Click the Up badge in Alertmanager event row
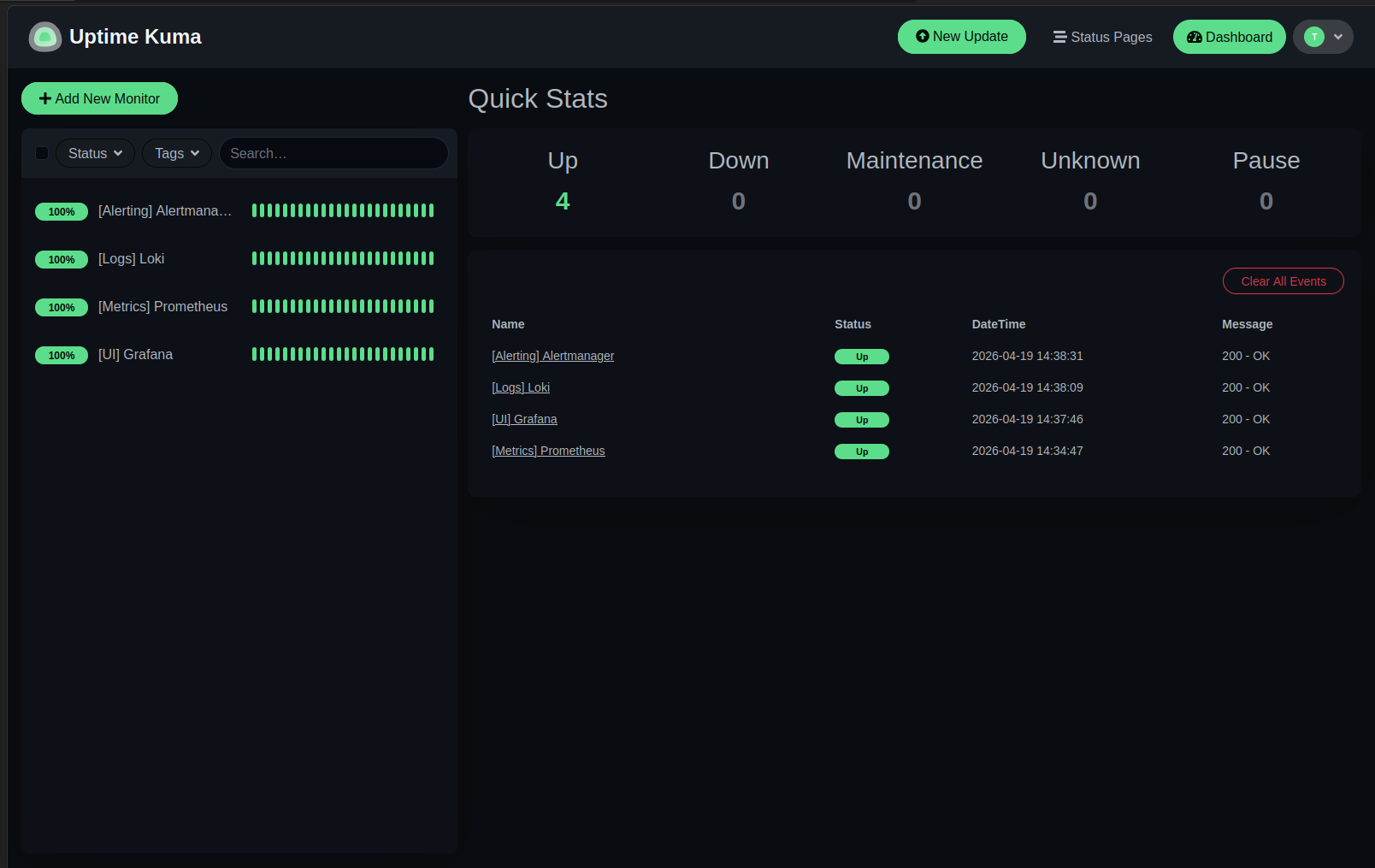This screenshot has height=868, width=1375. [862, 357]
